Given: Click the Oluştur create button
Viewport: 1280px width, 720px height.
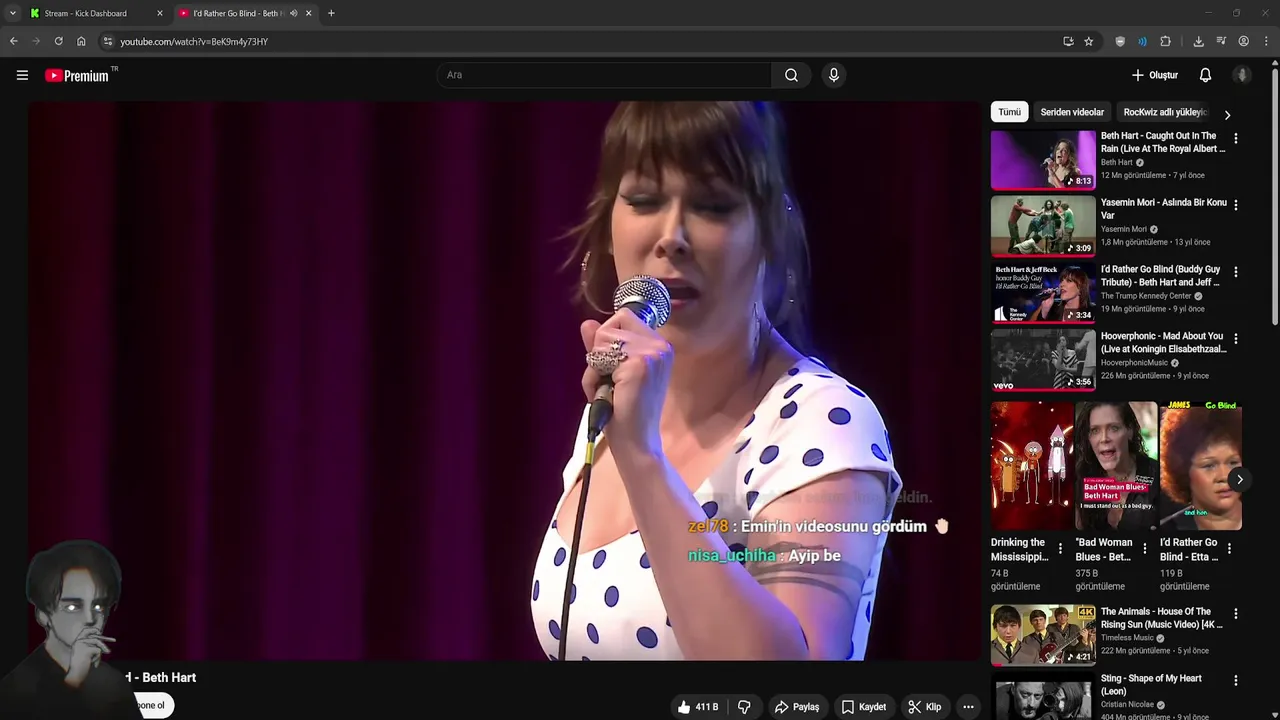Looking at the screenshot, I should (1155, 75).
